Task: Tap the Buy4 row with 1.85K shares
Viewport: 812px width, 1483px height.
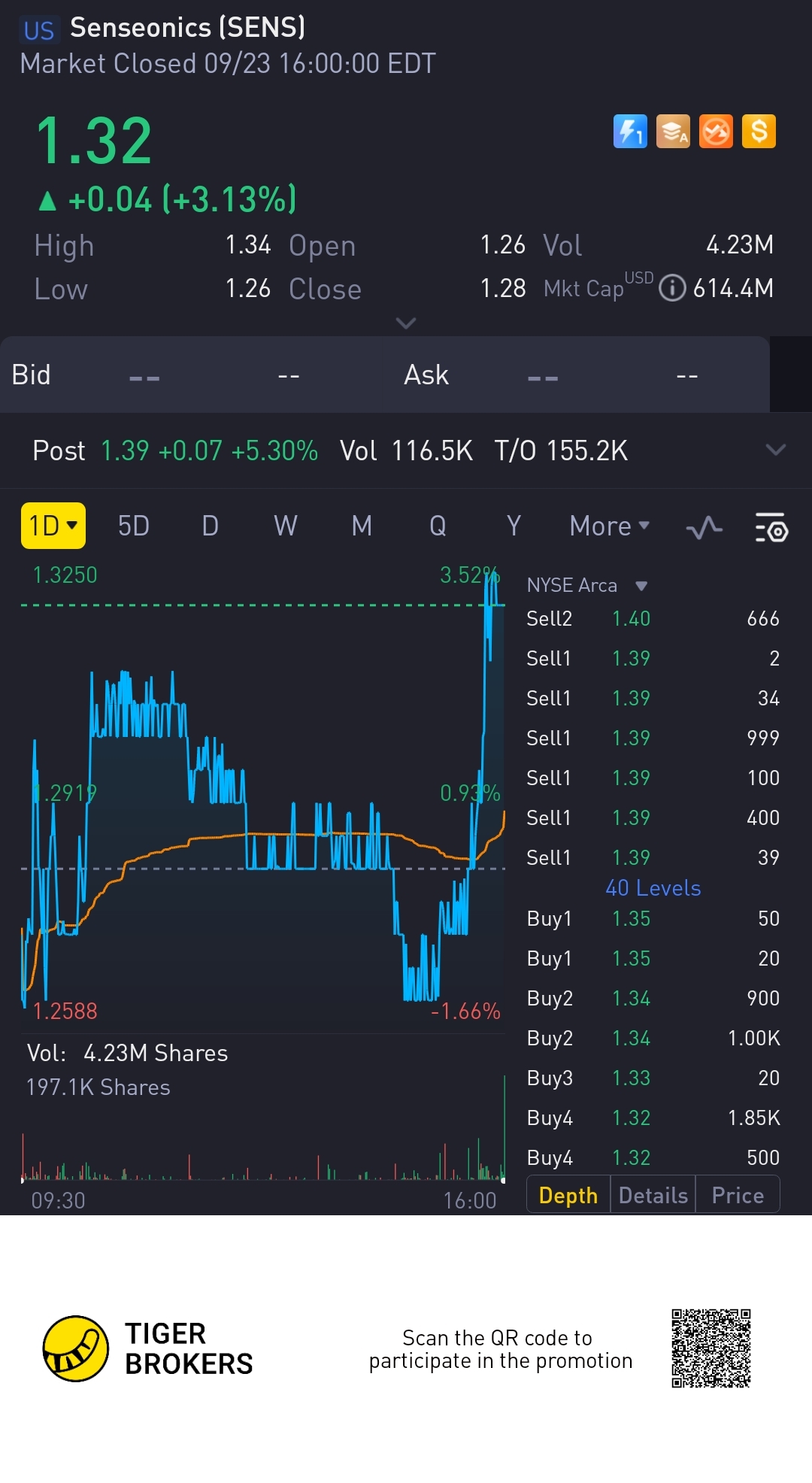Action: click(x=653, y=1118)
